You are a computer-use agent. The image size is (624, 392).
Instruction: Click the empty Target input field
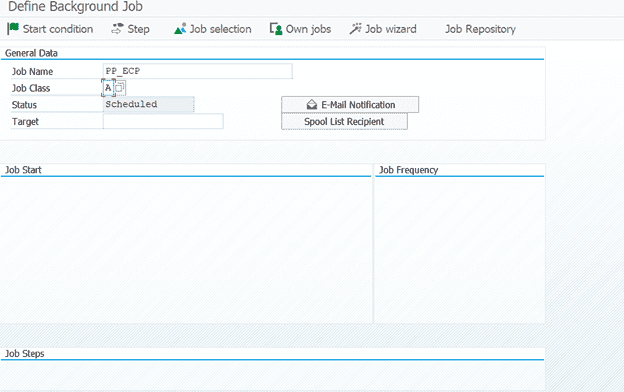click(x=163, y=121)
